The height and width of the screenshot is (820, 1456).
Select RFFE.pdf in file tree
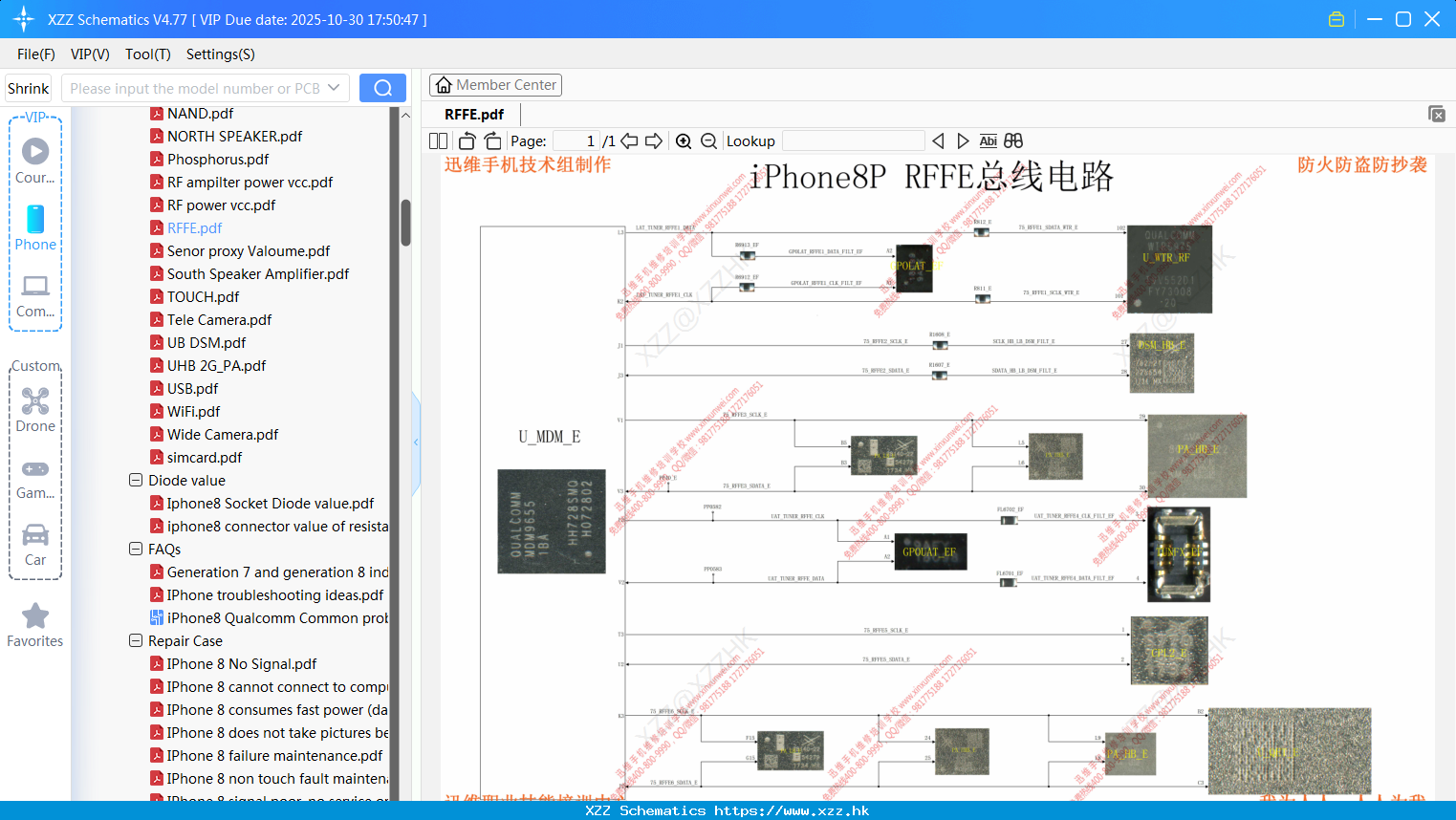tap(194, 227)
